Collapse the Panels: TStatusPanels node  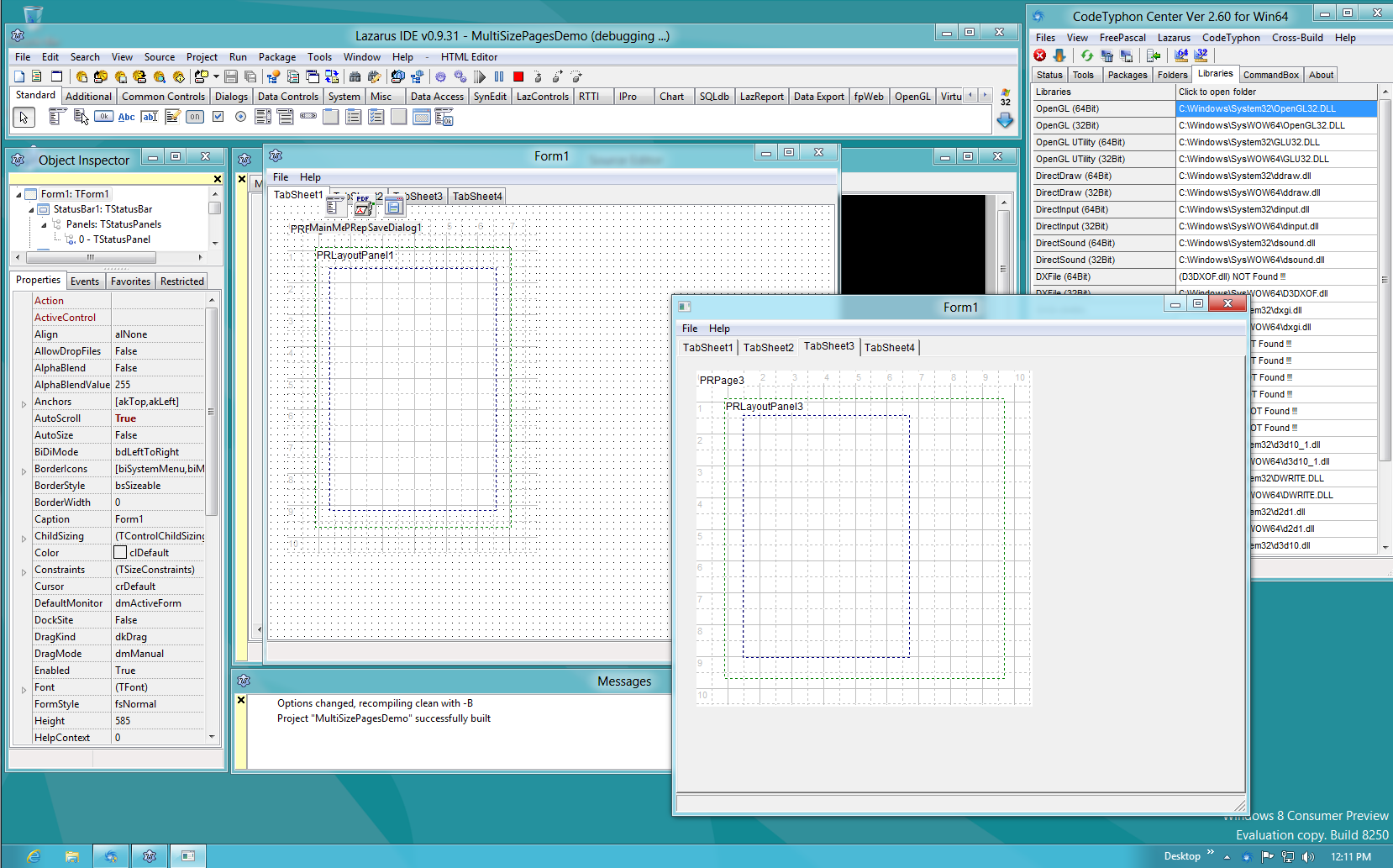point(44,224)
